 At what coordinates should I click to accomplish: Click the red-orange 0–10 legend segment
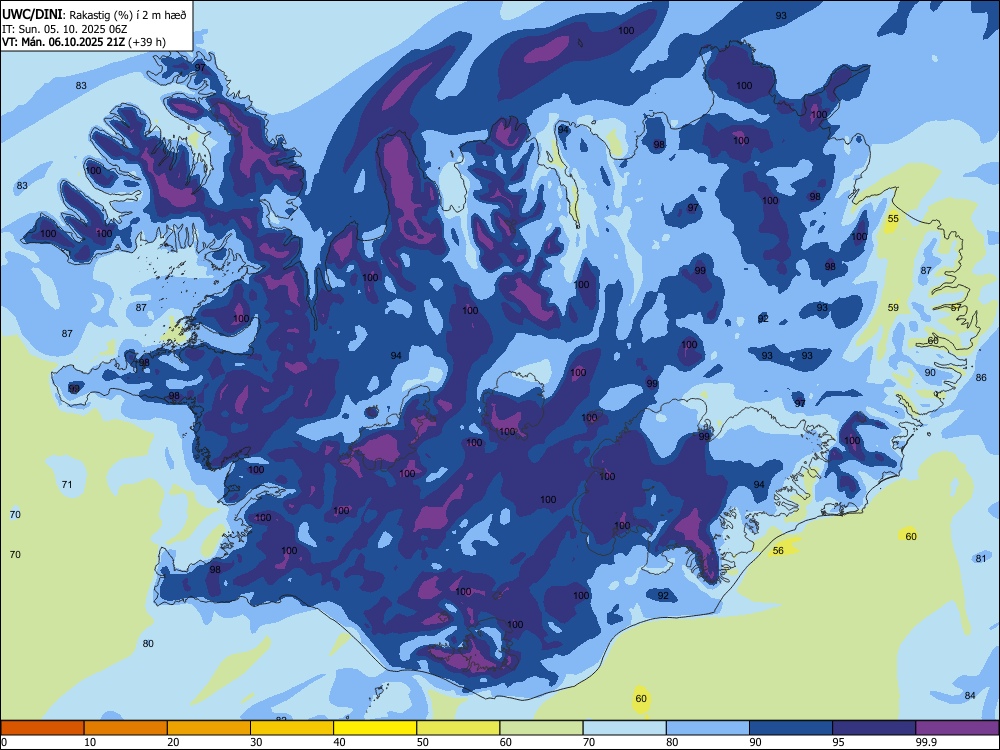(x=42, y=728)
